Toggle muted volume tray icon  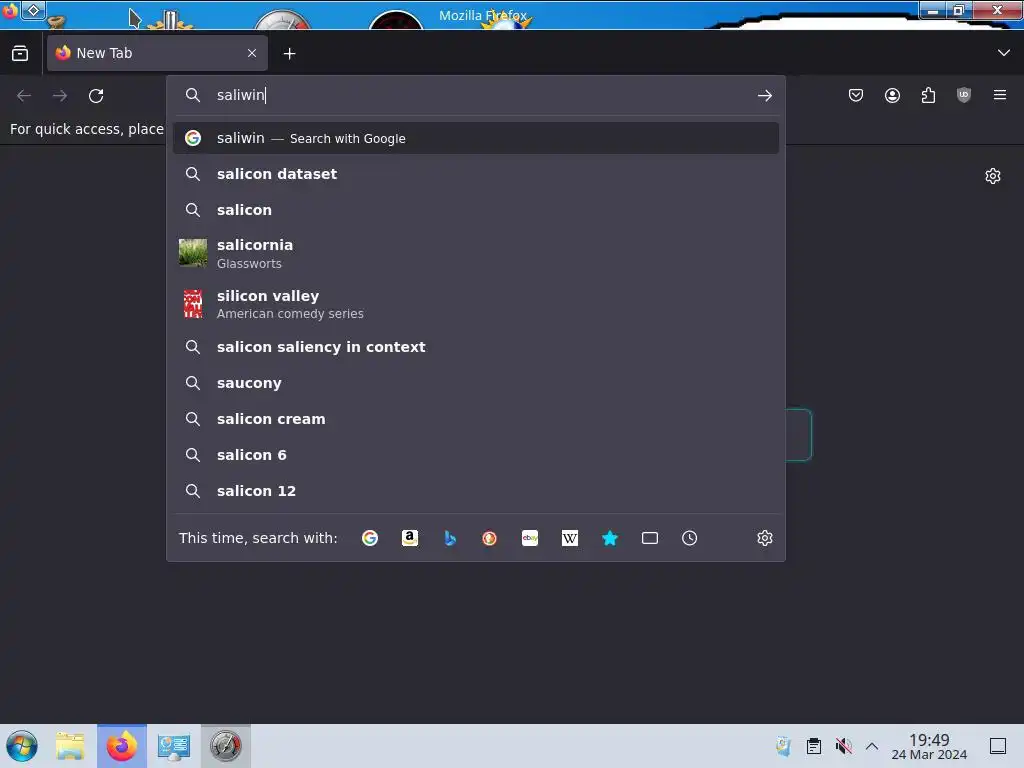(843, 746)
